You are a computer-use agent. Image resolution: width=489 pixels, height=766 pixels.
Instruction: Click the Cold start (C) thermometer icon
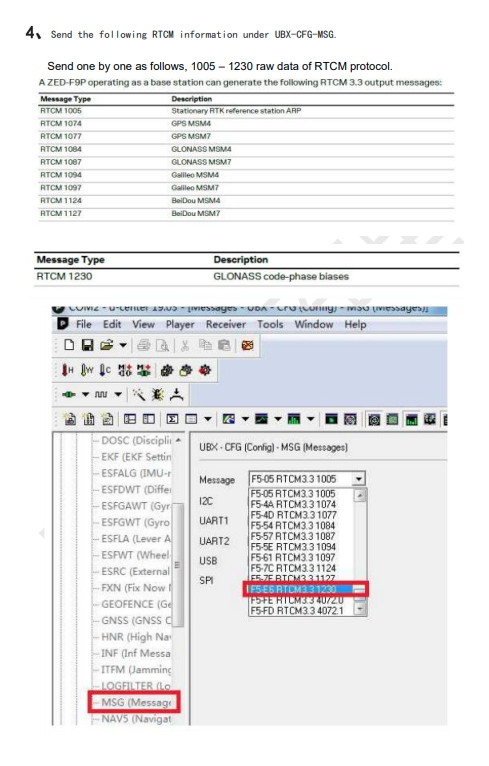pyautogui.click(x=105, y=370)
